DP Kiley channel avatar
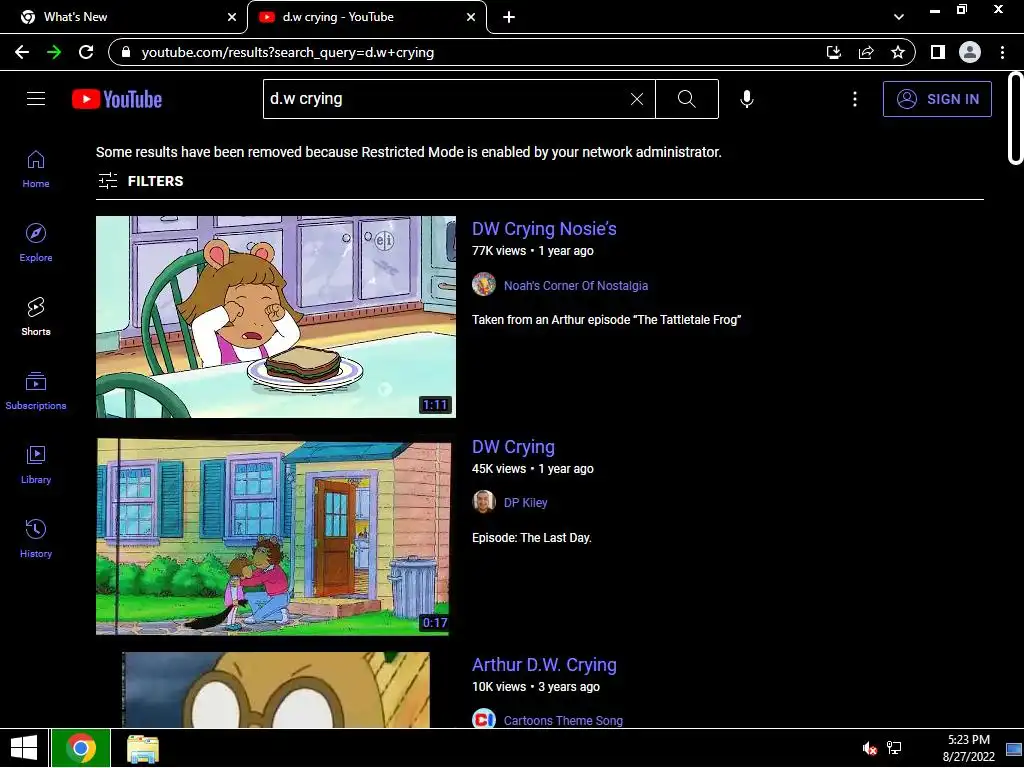Screen dimensions: 1024x768 [484, 502]
